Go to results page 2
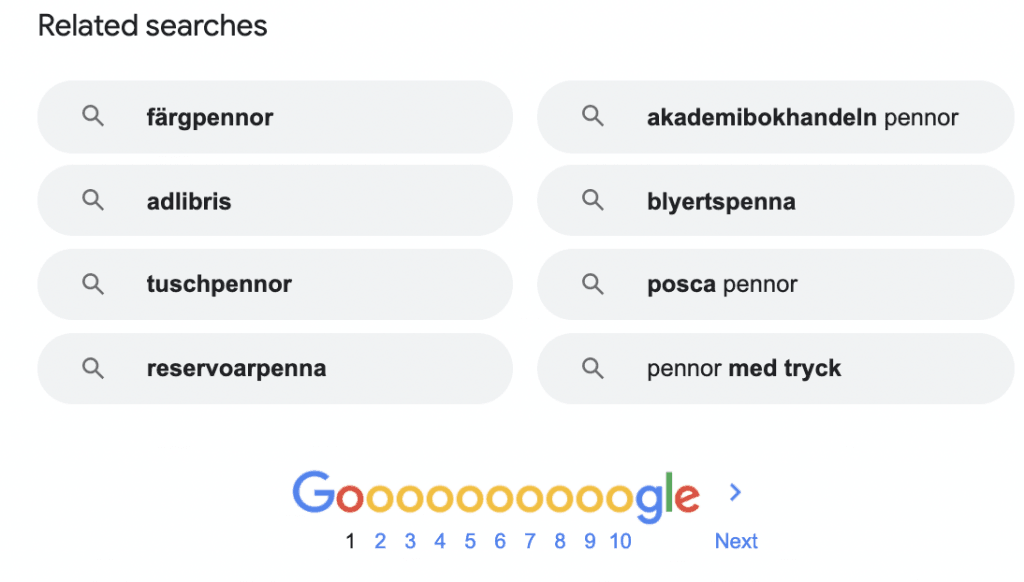The image size is (1024, 582). (x=380, y=541)
